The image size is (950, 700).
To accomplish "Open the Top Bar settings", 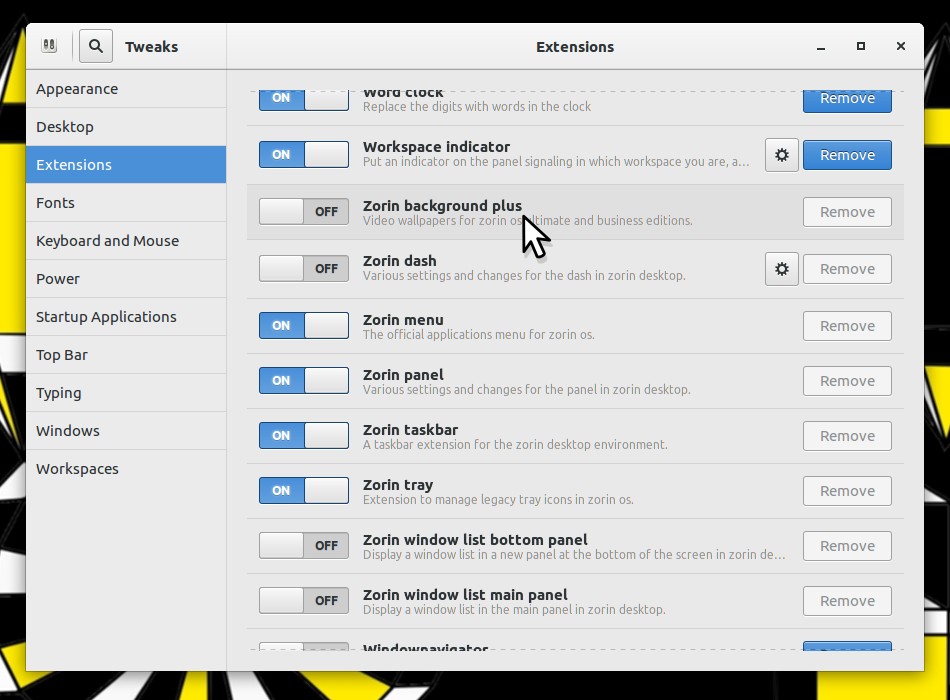I will point(62,355).
